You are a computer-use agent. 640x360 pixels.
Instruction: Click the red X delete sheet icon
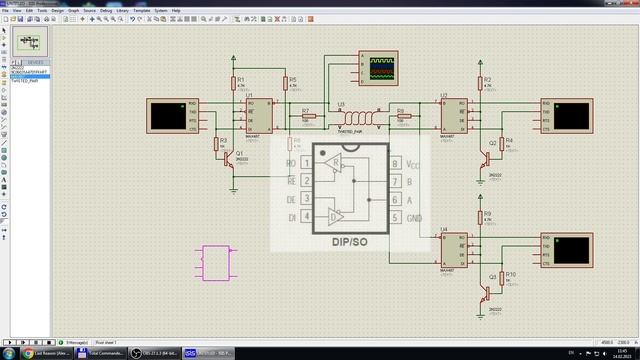(277, 19)
